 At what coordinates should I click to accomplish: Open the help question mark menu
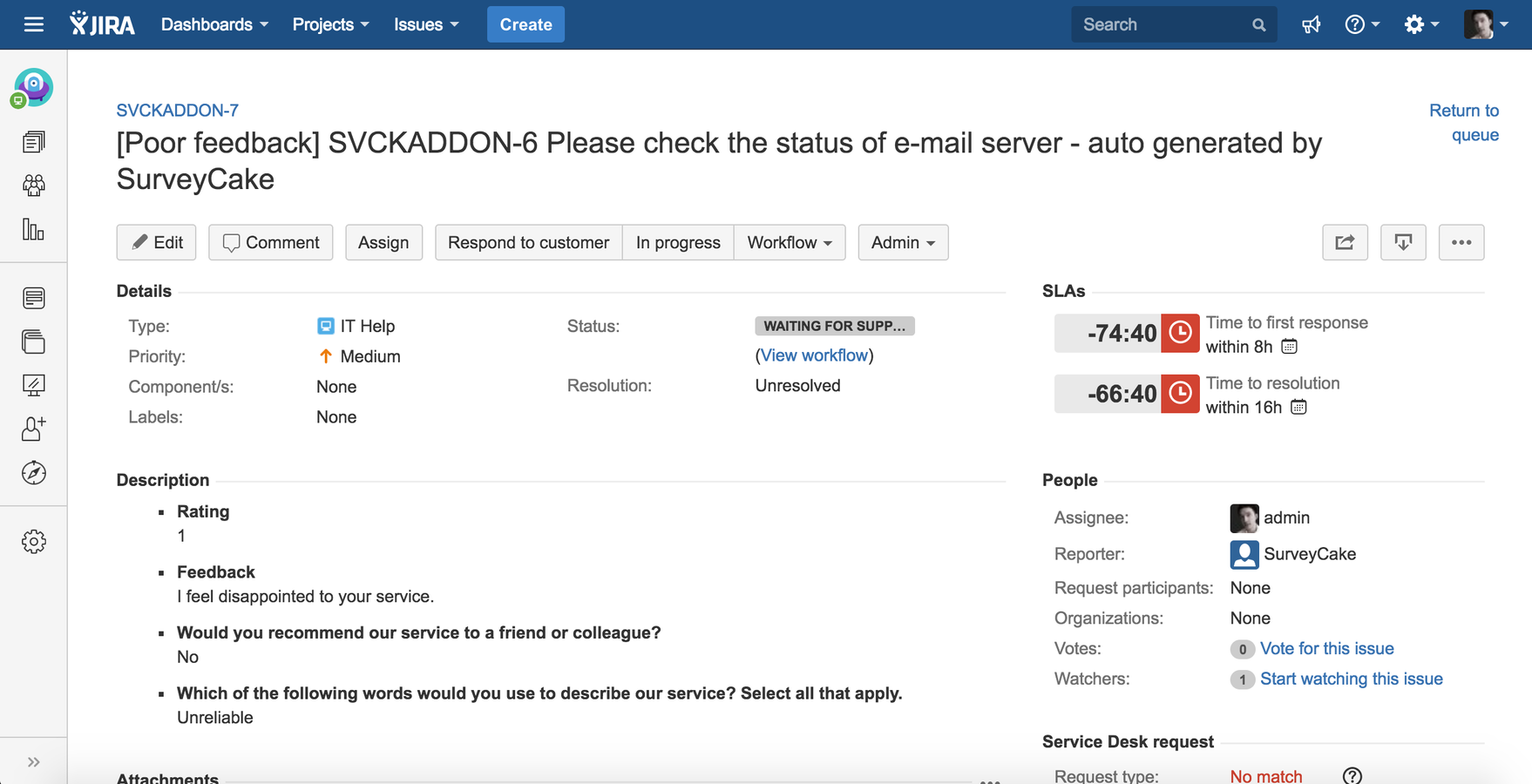point(1362,24)
